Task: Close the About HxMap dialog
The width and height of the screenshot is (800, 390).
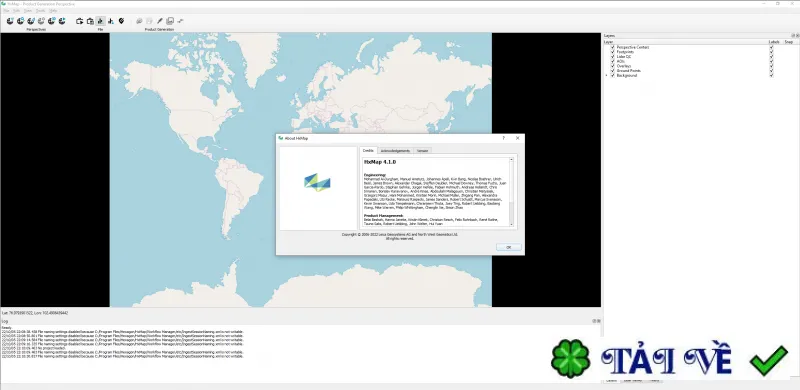Action: (x=517, y=138)
